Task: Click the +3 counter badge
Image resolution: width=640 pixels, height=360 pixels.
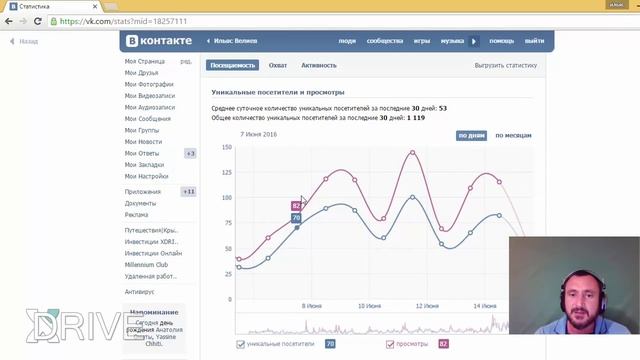Action: point(190,153)
